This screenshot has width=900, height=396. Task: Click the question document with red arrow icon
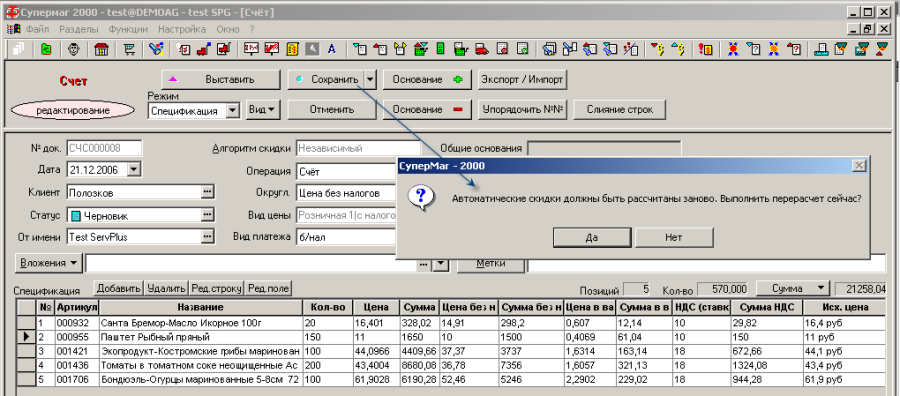point(794,49)
